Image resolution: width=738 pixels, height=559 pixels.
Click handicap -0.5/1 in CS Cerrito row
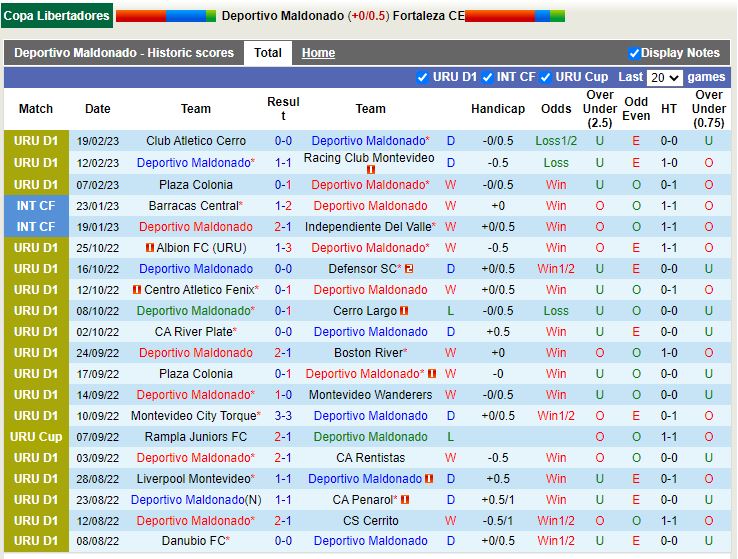click(x=498, y=521)
